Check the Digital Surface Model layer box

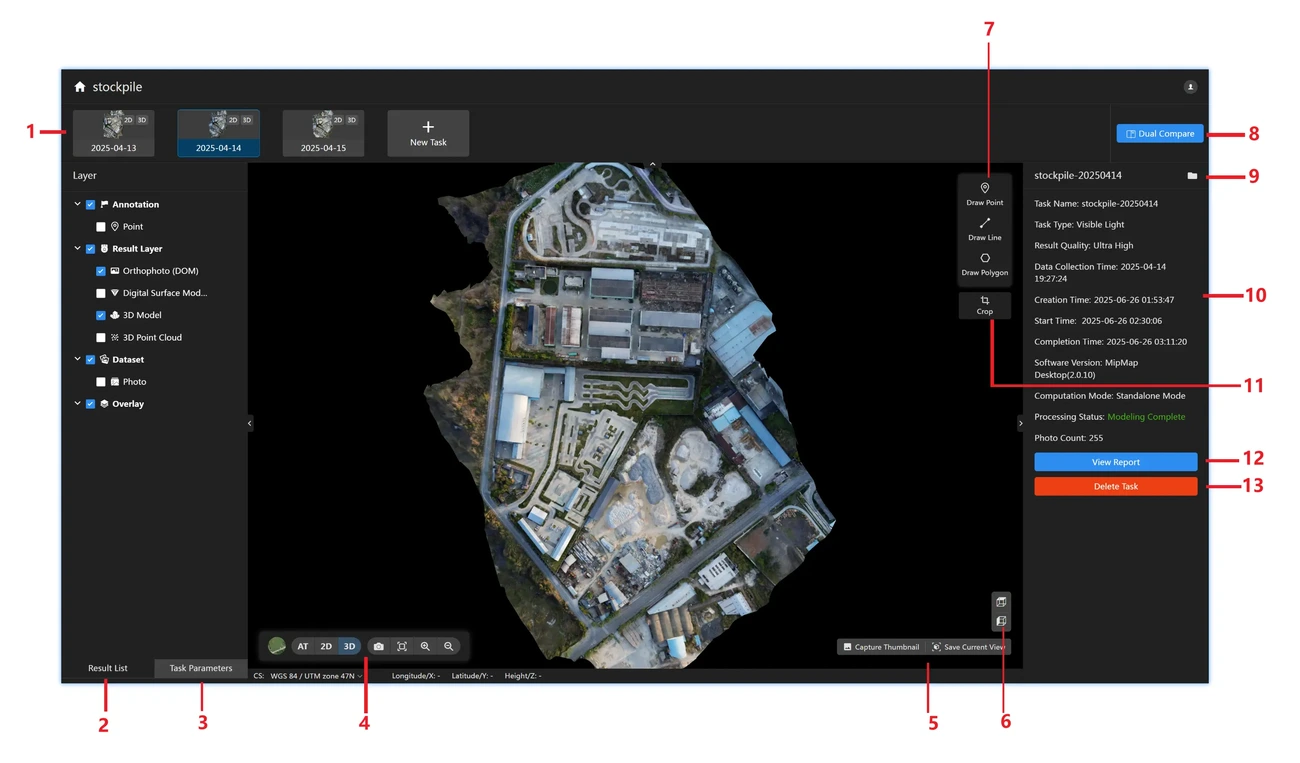coord(101,293)
